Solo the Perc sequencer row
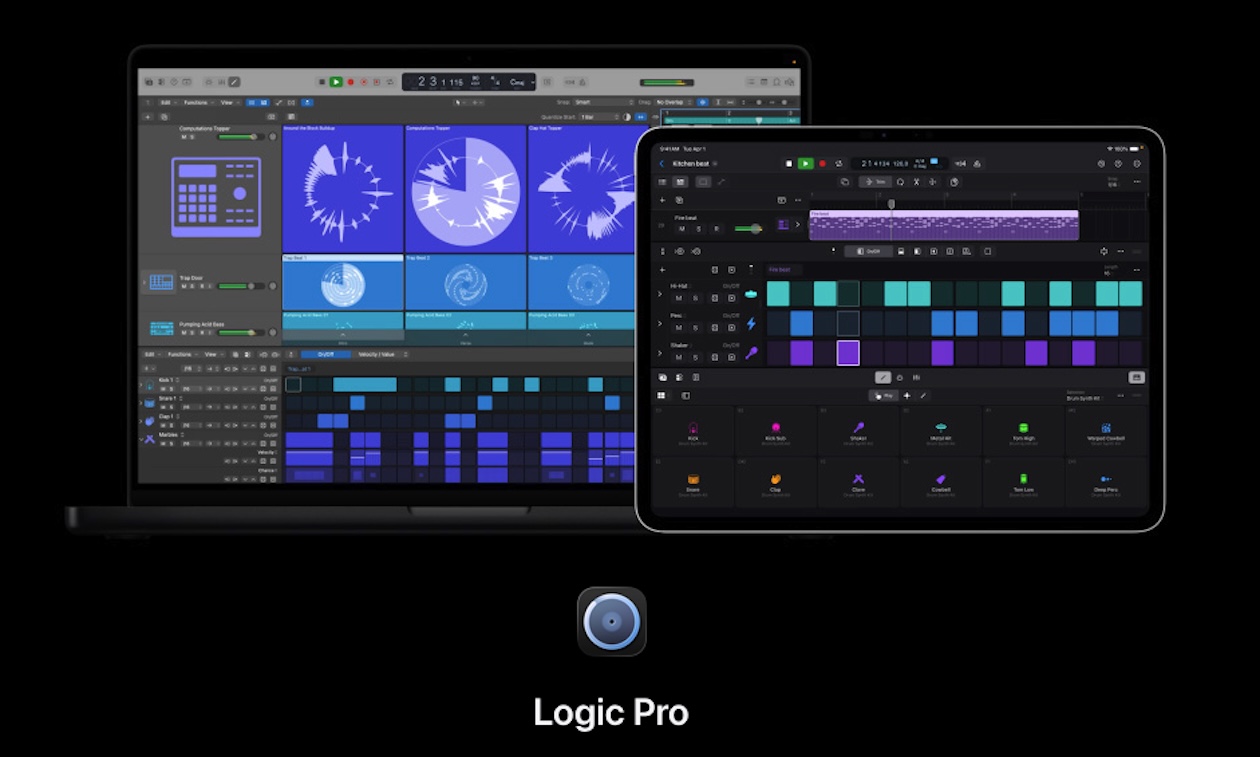1260x757 pixels. (x=696, y=328)
